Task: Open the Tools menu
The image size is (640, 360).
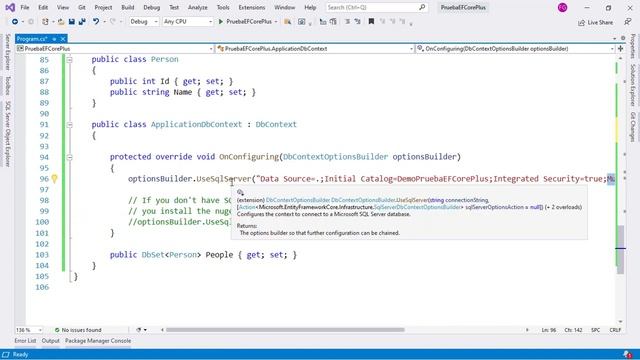Action: [223, 7]
